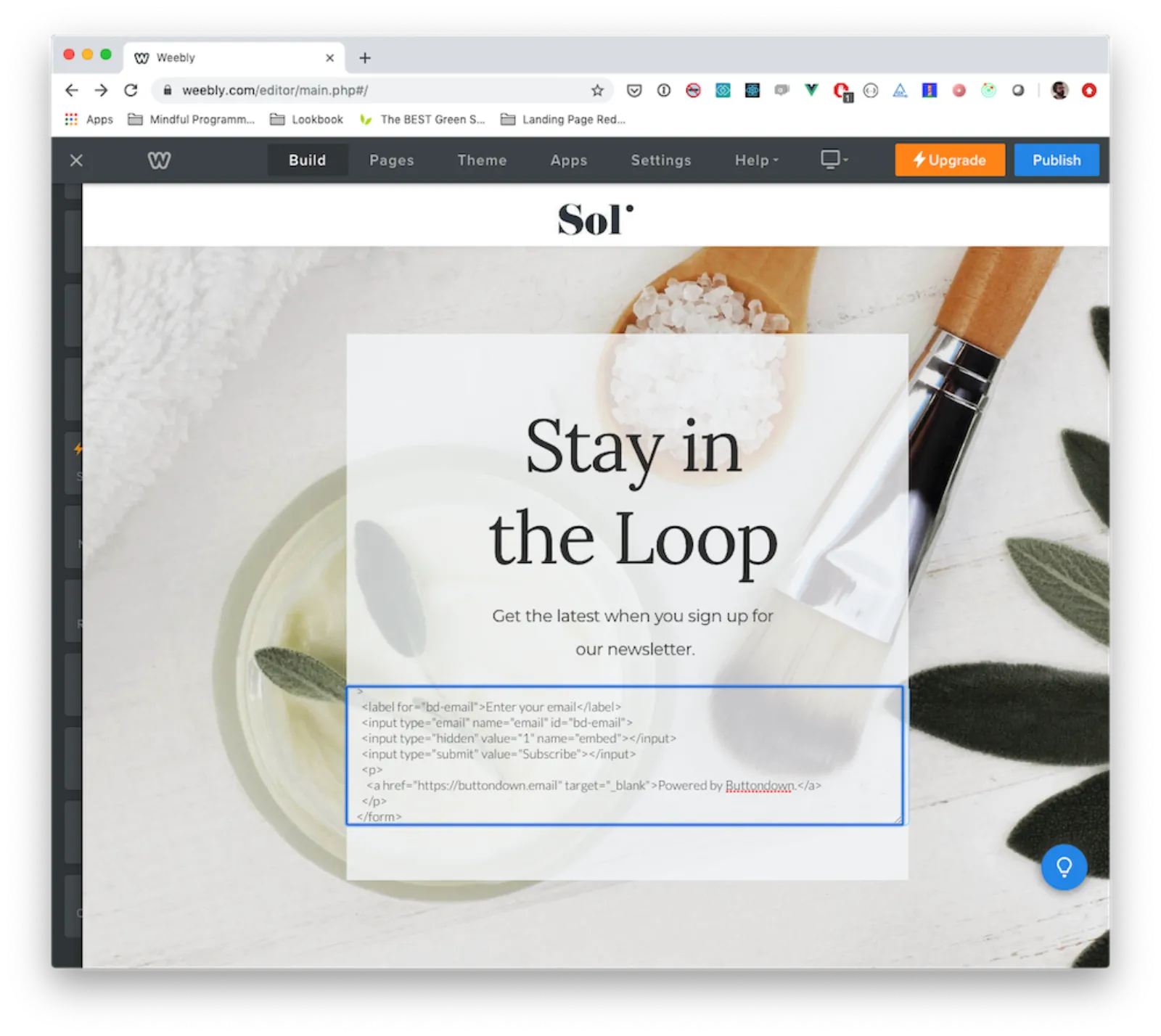Open the Theme tab

[482, 160]
